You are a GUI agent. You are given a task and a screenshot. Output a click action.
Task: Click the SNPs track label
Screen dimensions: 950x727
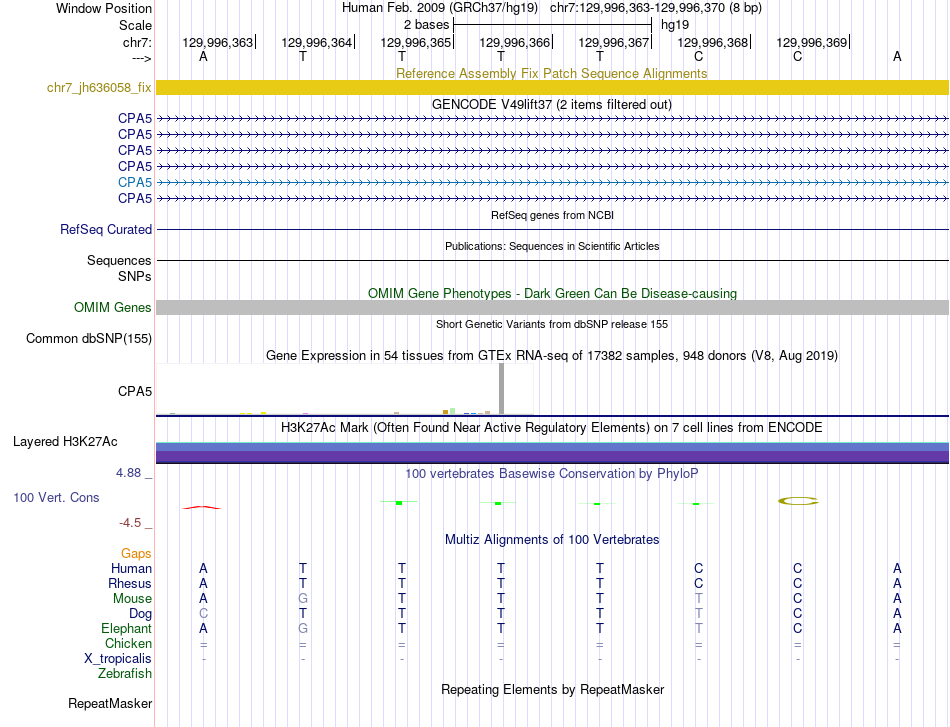point(135,276)
